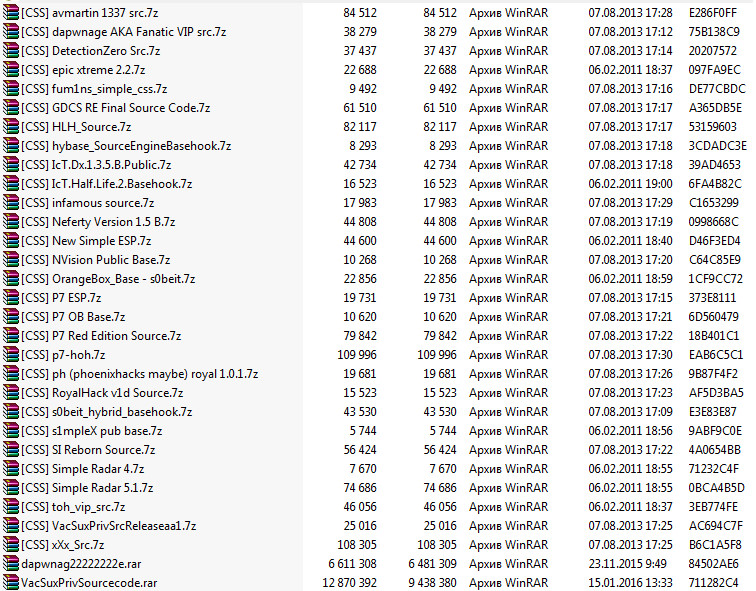Click the date 06.02.2011 19:00

(x=630, y=184)
